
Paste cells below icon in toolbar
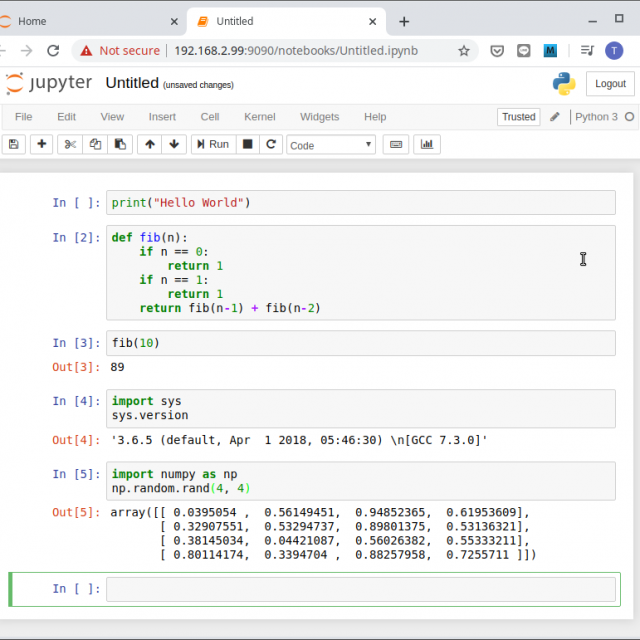tap(120, 144)
